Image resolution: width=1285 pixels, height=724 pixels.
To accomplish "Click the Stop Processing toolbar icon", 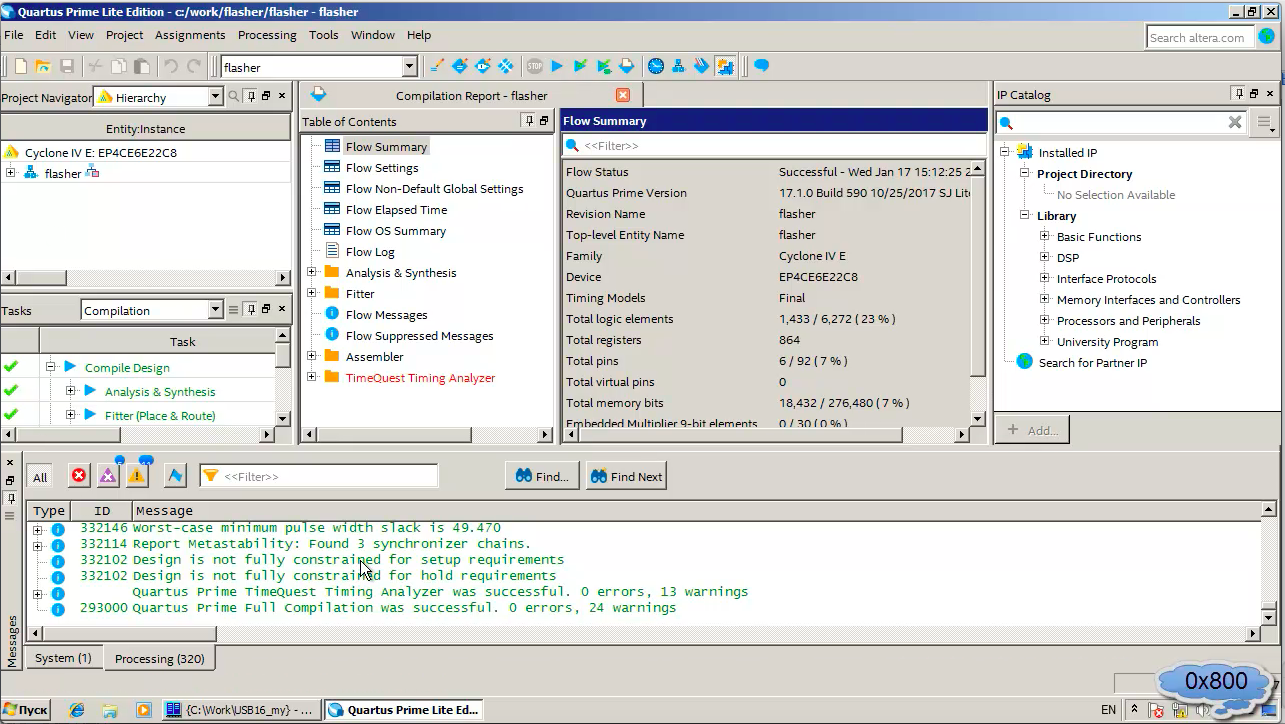I will click(535, 67).
